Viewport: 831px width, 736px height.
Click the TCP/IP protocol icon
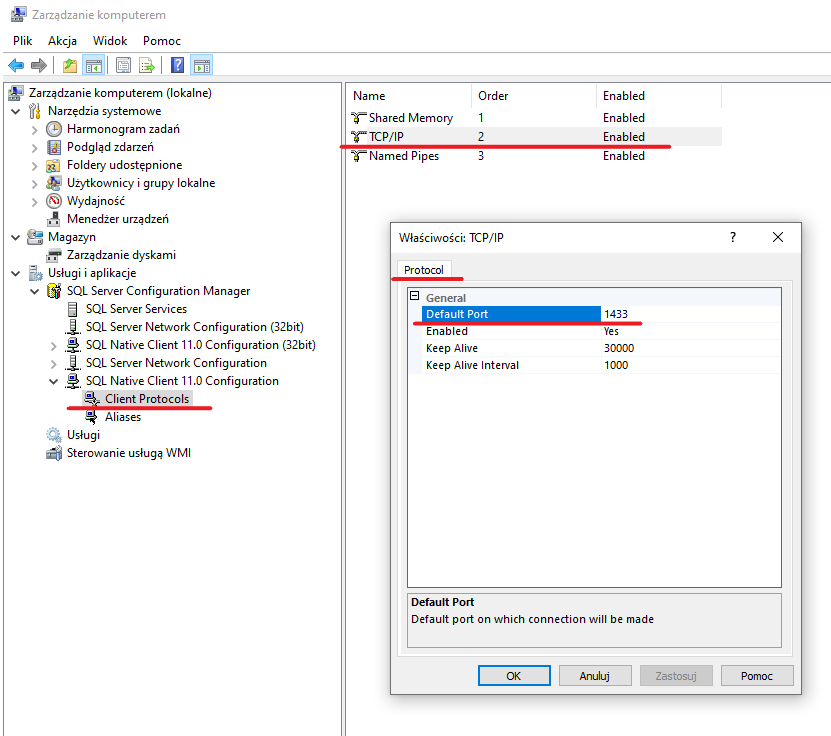click(x=359, y=137)
